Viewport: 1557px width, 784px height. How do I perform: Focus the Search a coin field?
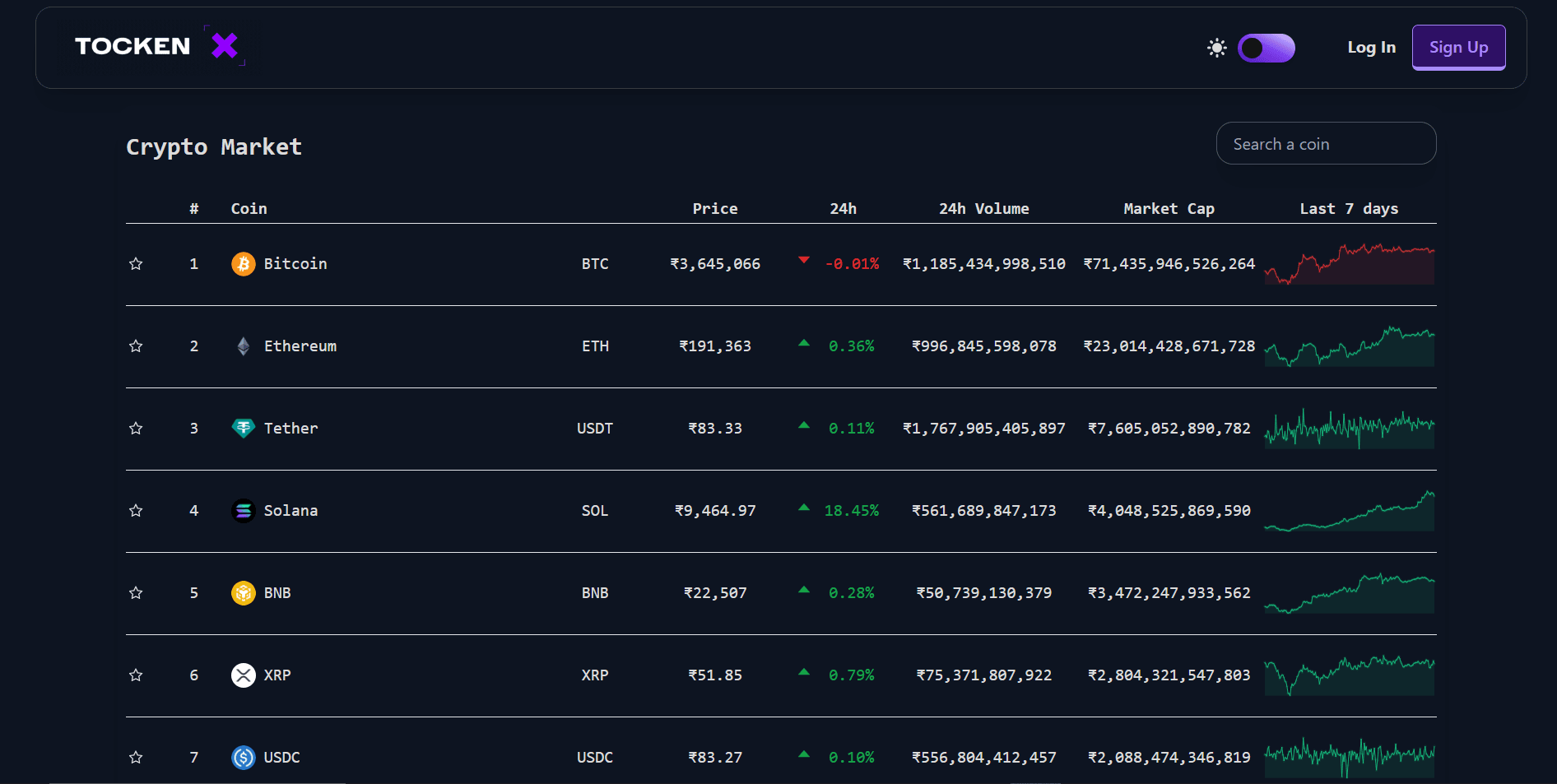coord(1326,144)
